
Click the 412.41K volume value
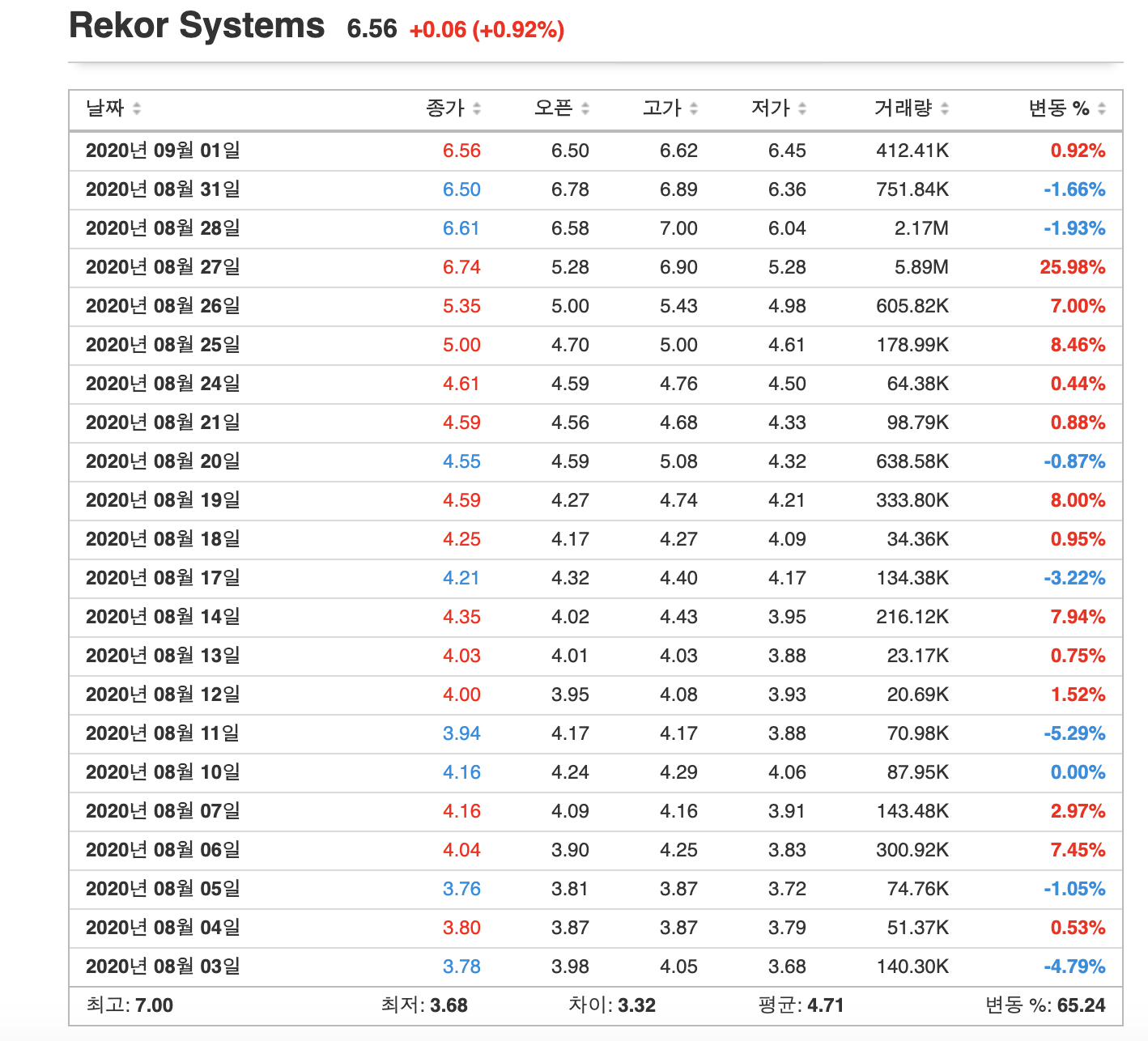912,151
